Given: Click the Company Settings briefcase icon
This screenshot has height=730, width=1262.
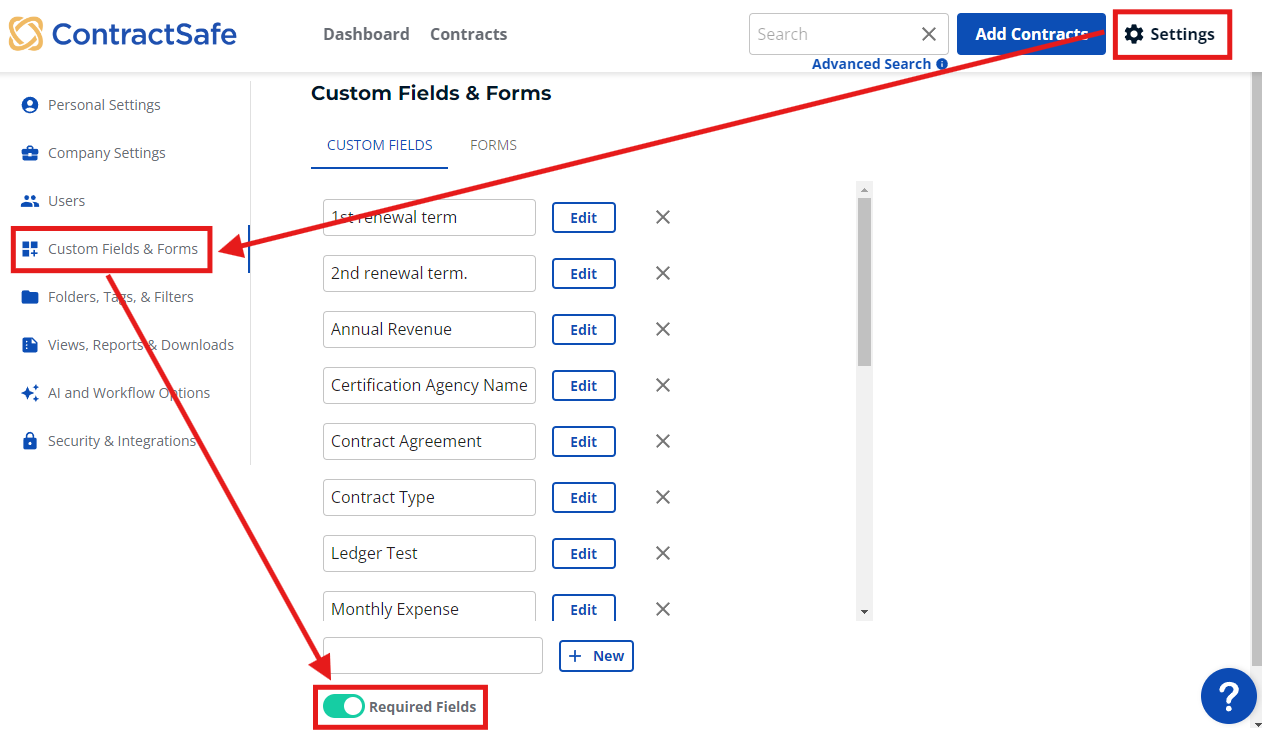Looking at the screenshot, I should 30,153.
